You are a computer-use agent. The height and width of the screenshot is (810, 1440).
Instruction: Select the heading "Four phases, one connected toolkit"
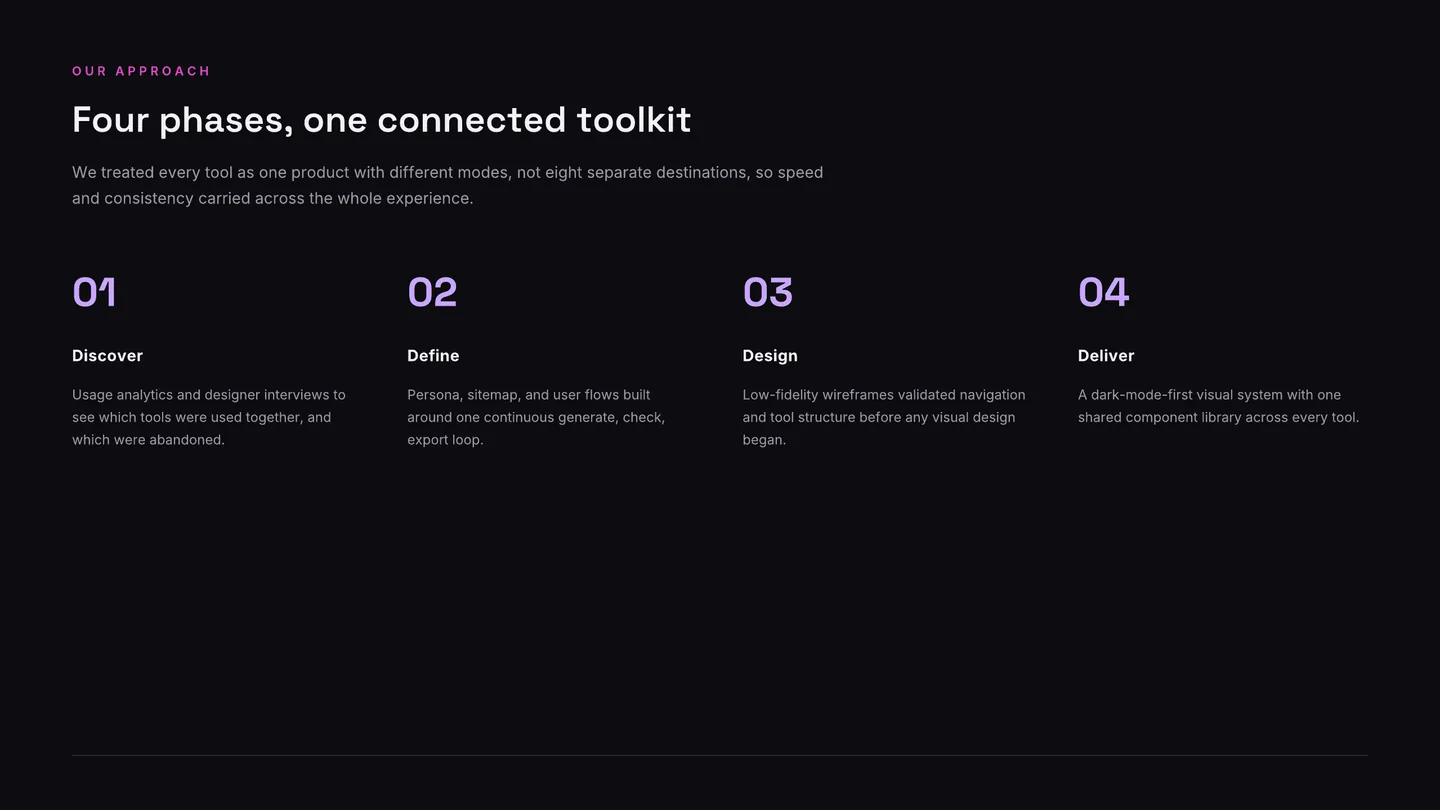[381, 120]
